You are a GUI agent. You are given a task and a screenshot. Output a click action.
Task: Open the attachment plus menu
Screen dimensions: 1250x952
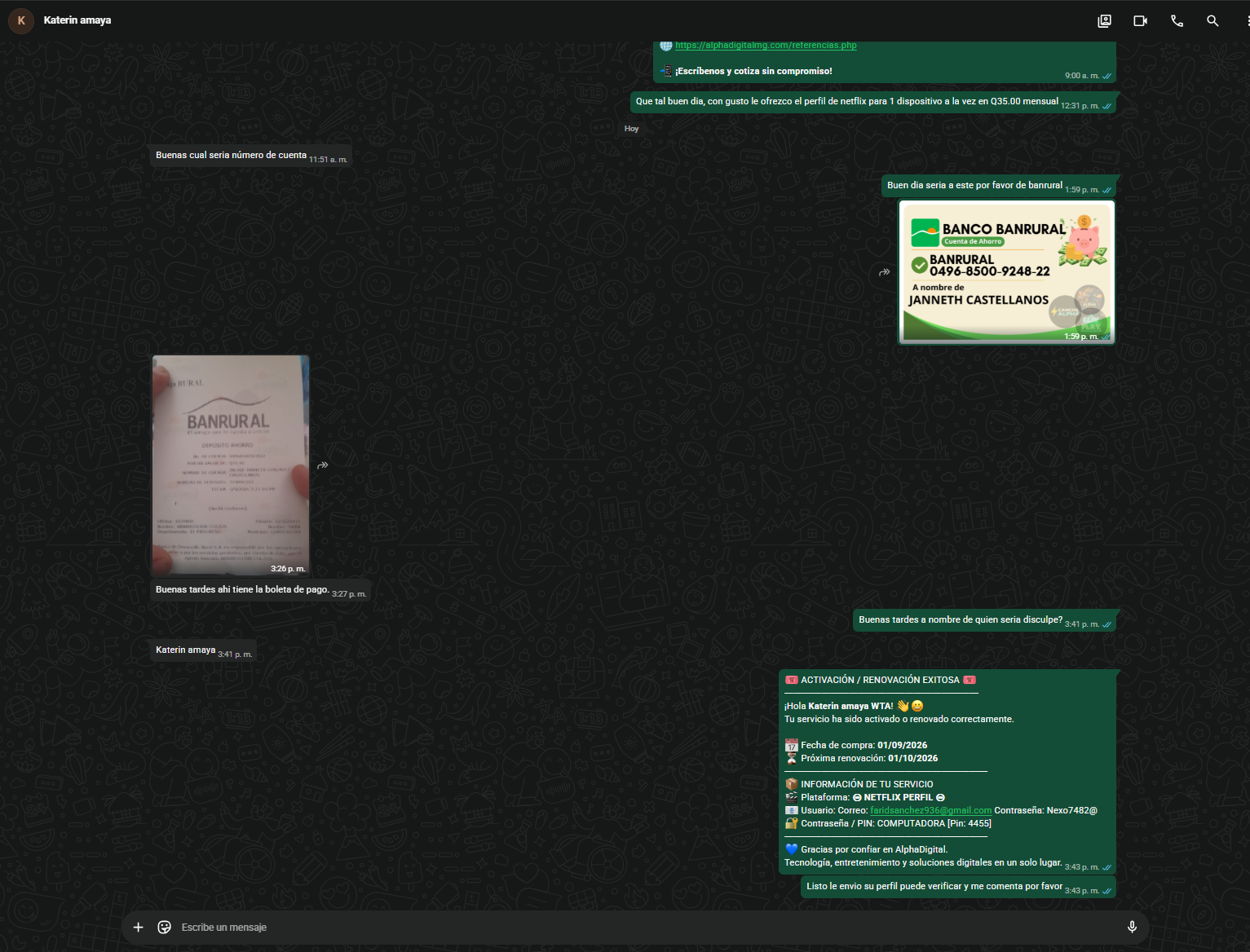point(139,927)
